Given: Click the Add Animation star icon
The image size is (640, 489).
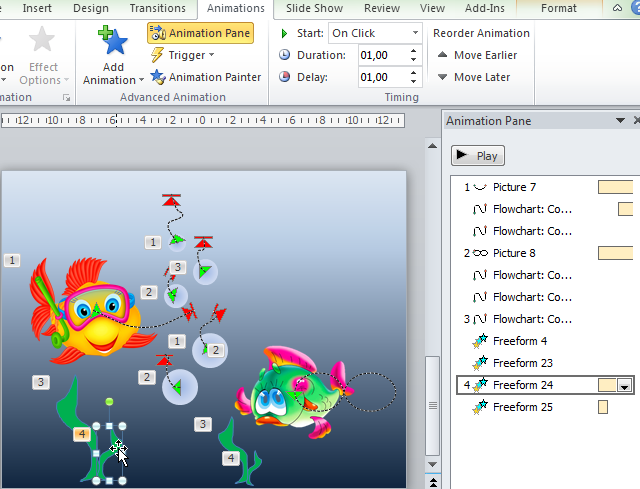Looking at the screenshot, I should click(x=112, y=43).
